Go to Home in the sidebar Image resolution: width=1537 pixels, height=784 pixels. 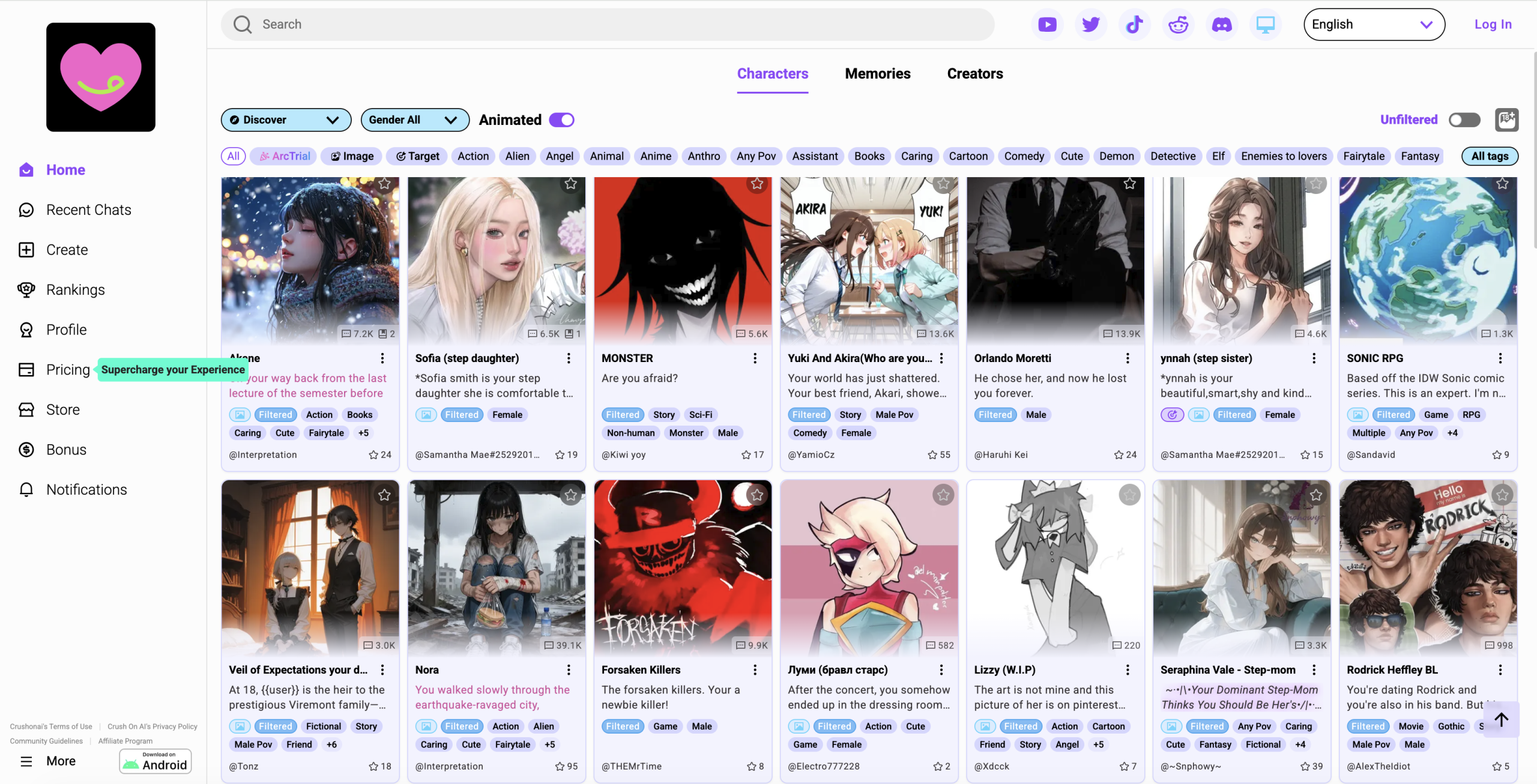(x=52, y=170)
